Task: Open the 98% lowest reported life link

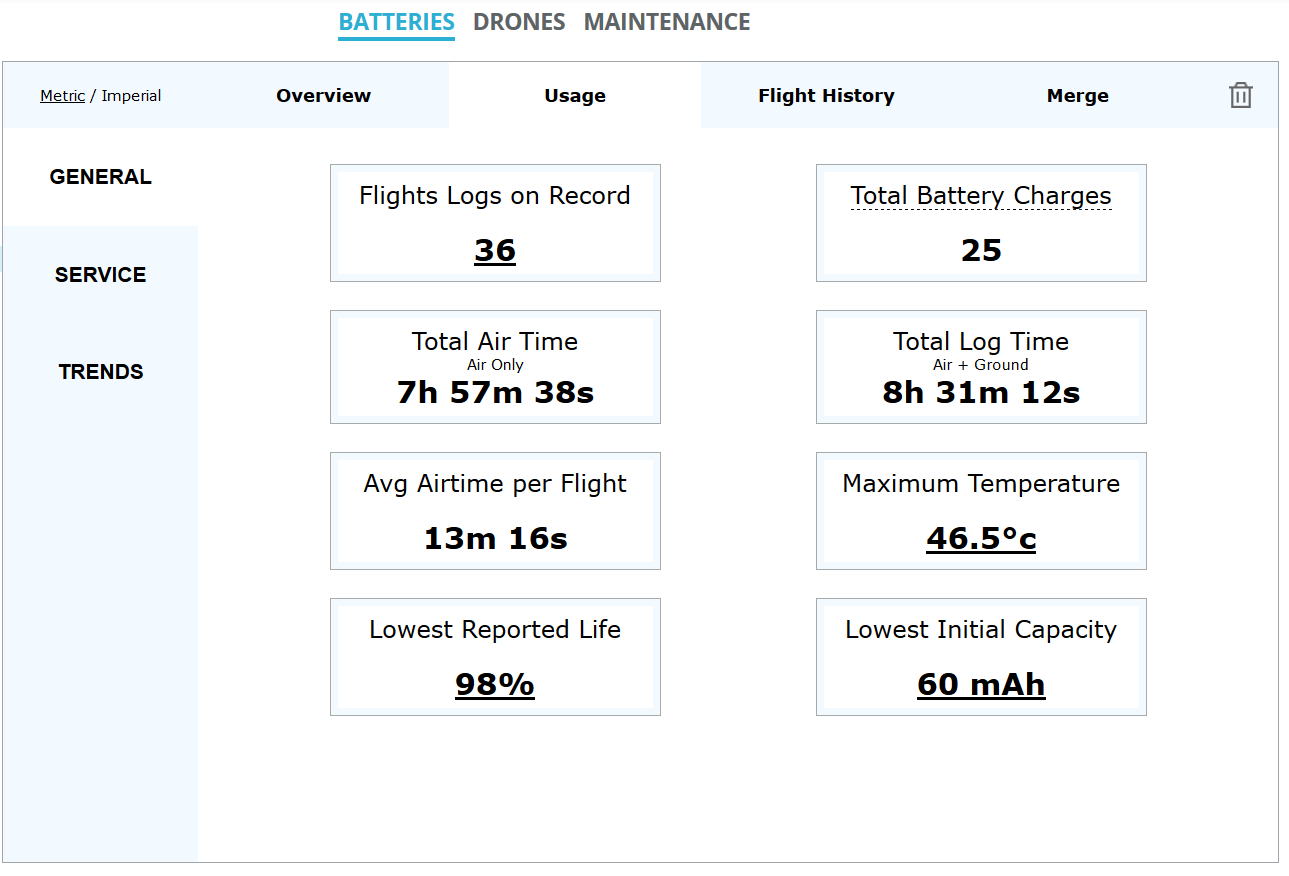Action: [x=495, y=684]
